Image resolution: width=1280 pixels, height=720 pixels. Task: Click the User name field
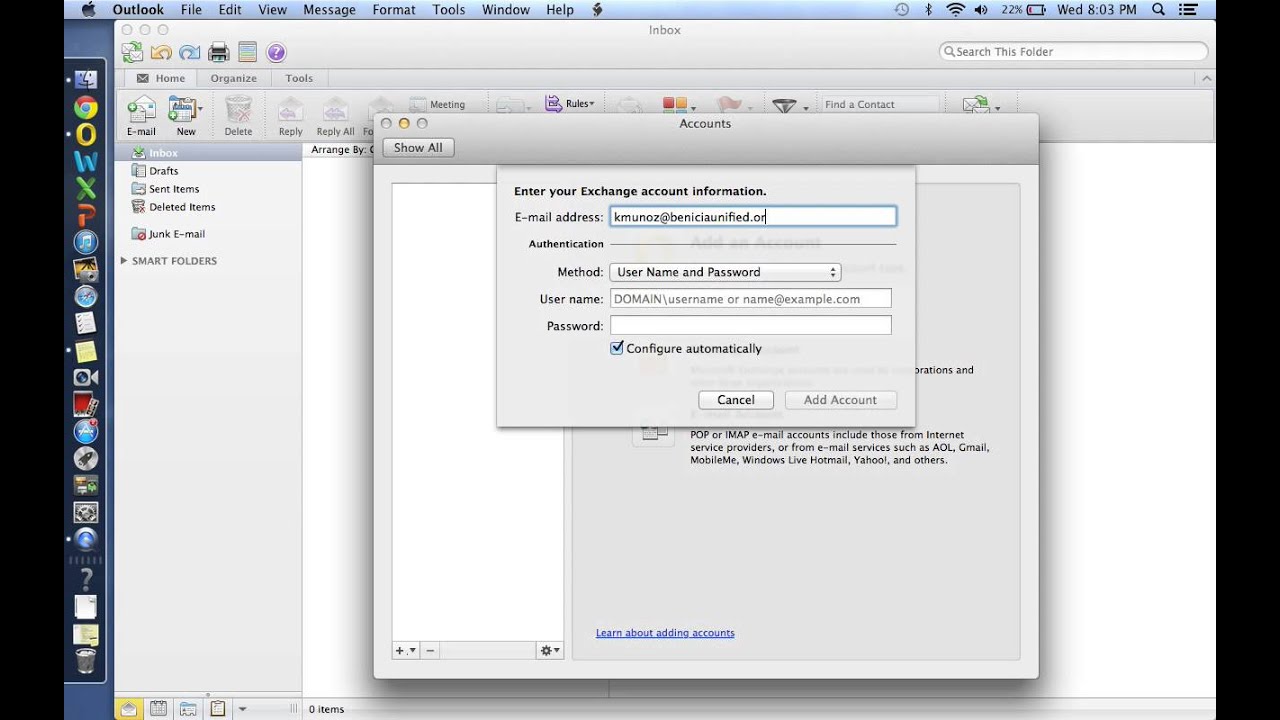pyautogui.click(x=751, y=299)
